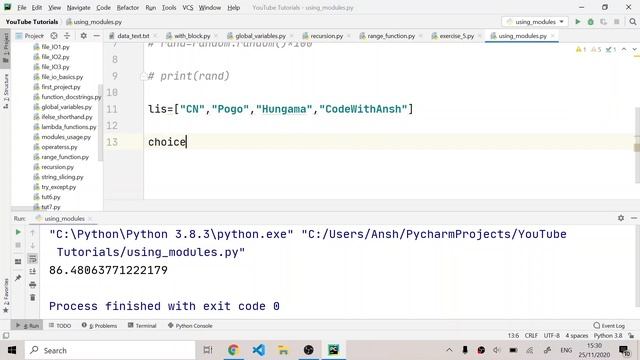The height and width of the screenshot is (360, 640).
Task: Collapse all in the Project panel toolbar
Action: tap(67, 36)
